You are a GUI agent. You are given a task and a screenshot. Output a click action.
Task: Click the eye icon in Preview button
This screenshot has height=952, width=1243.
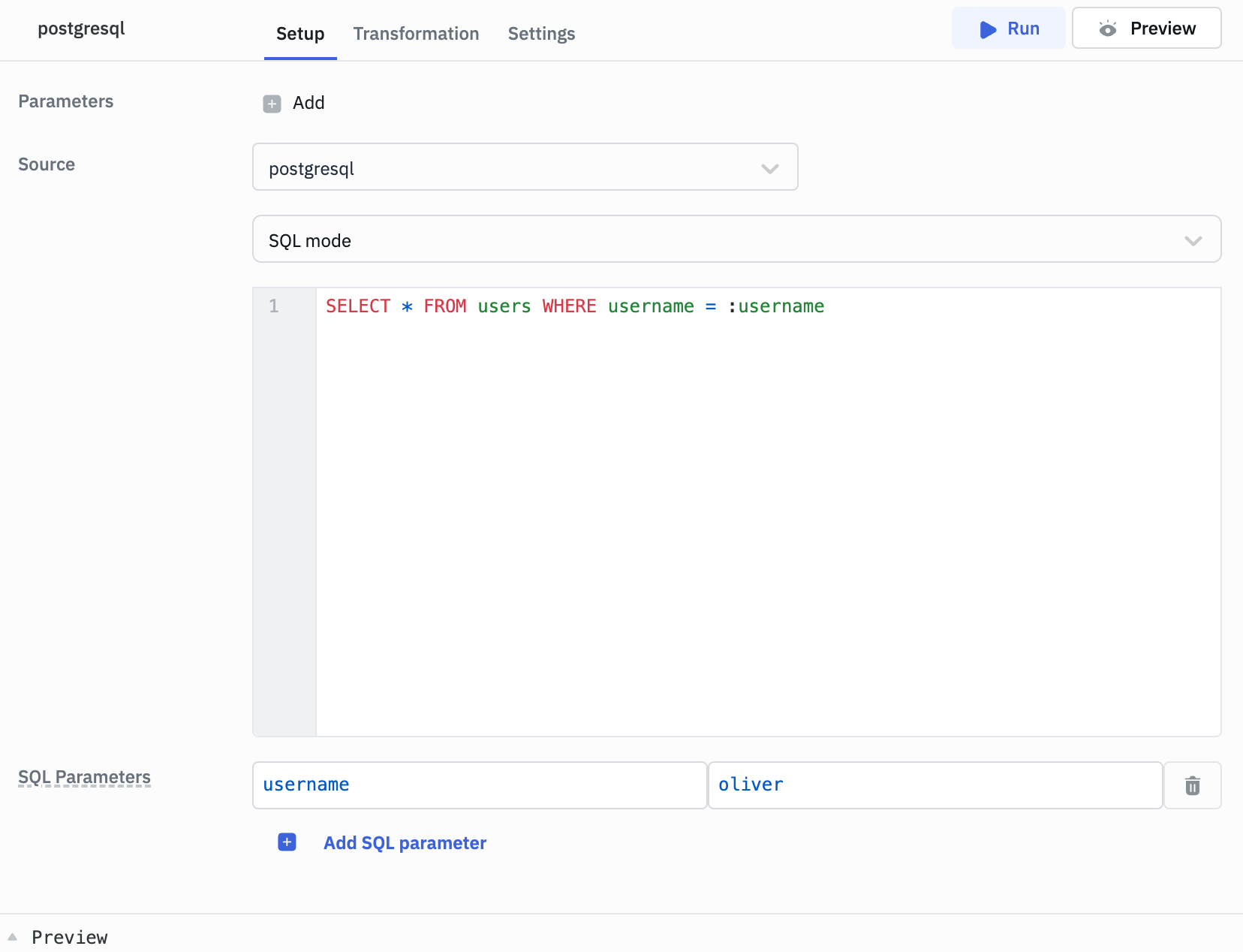[1107, 29]
